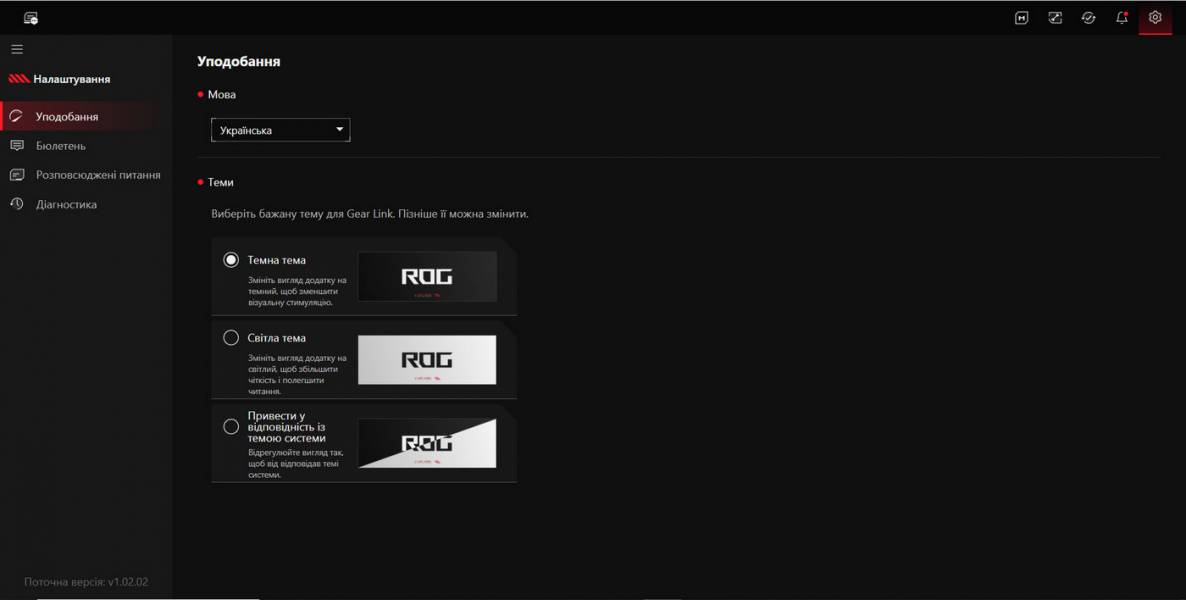The width and height of the screenshot is (1186, 600).
Task: Click the dark theme ROG preview image
Action: pyautogui.click(x=428, y=276)
